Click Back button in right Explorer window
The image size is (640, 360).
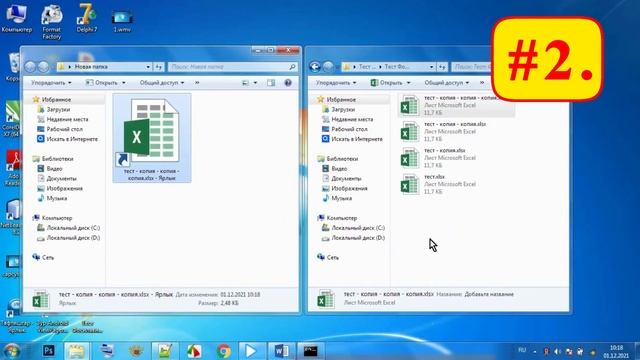coord(315,67)
